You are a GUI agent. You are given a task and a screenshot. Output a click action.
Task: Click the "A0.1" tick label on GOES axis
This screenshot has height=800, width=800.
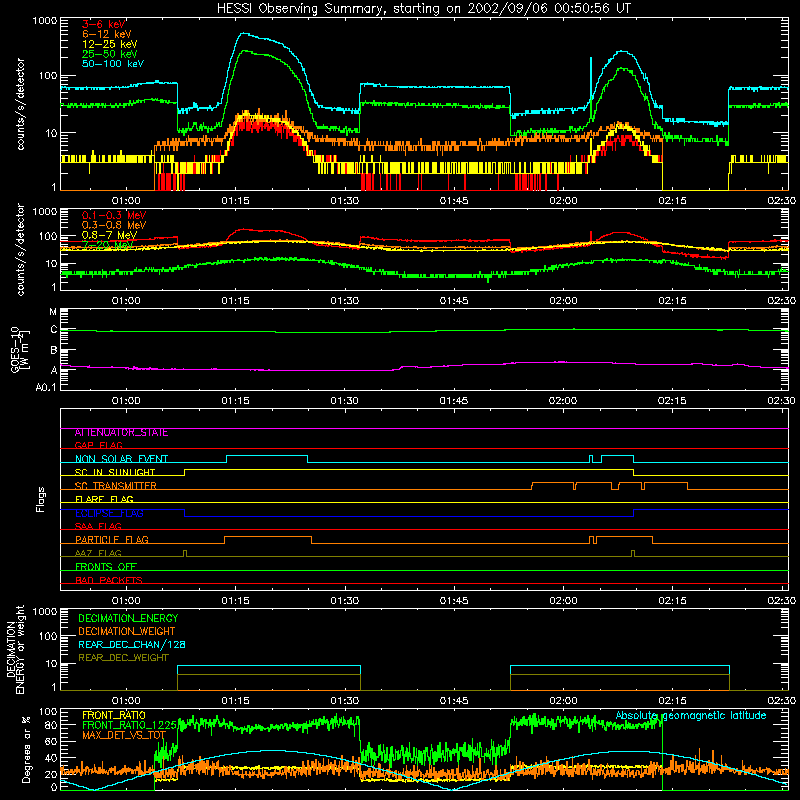[x=46, y=388]
